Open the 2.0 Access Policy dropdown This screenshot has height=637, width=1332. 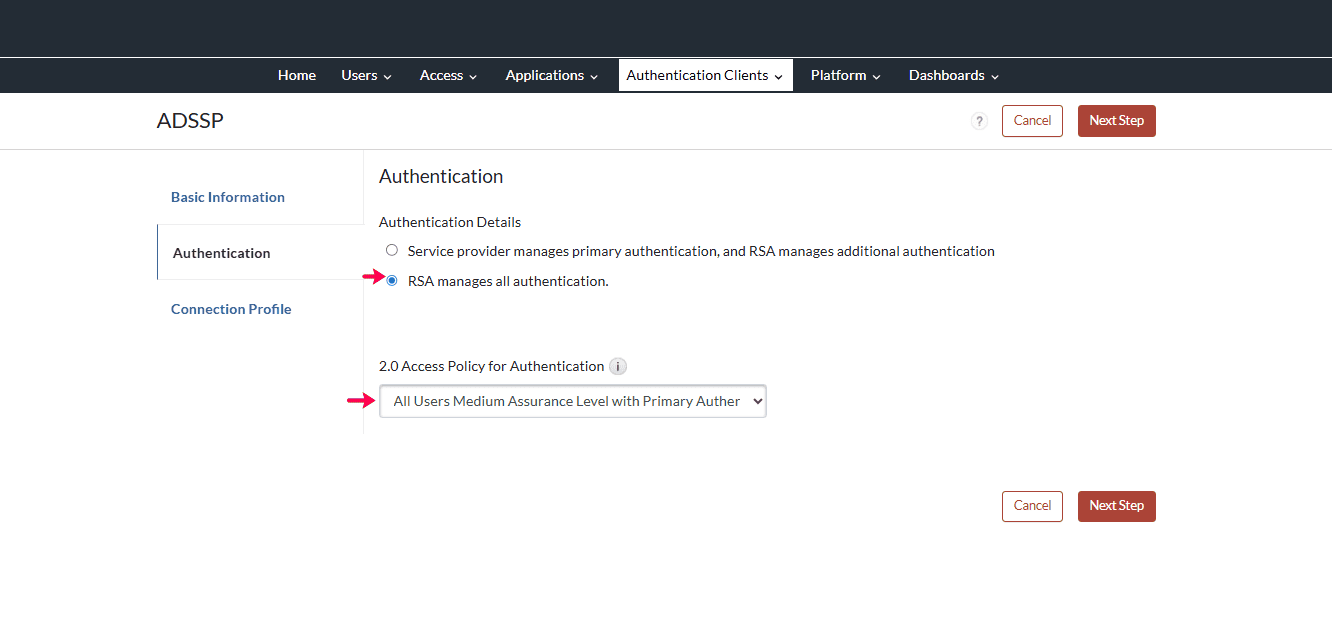tap(572, 400)
